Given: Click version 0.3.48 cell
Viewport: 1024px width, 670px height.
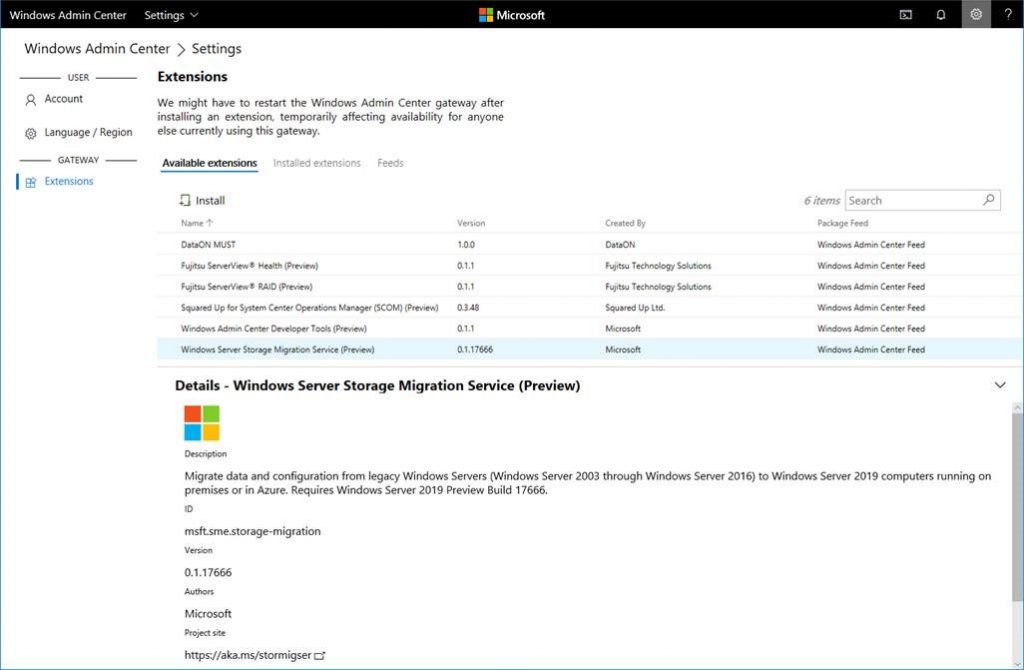Looking at the screenshot, I should pos(468,308).
